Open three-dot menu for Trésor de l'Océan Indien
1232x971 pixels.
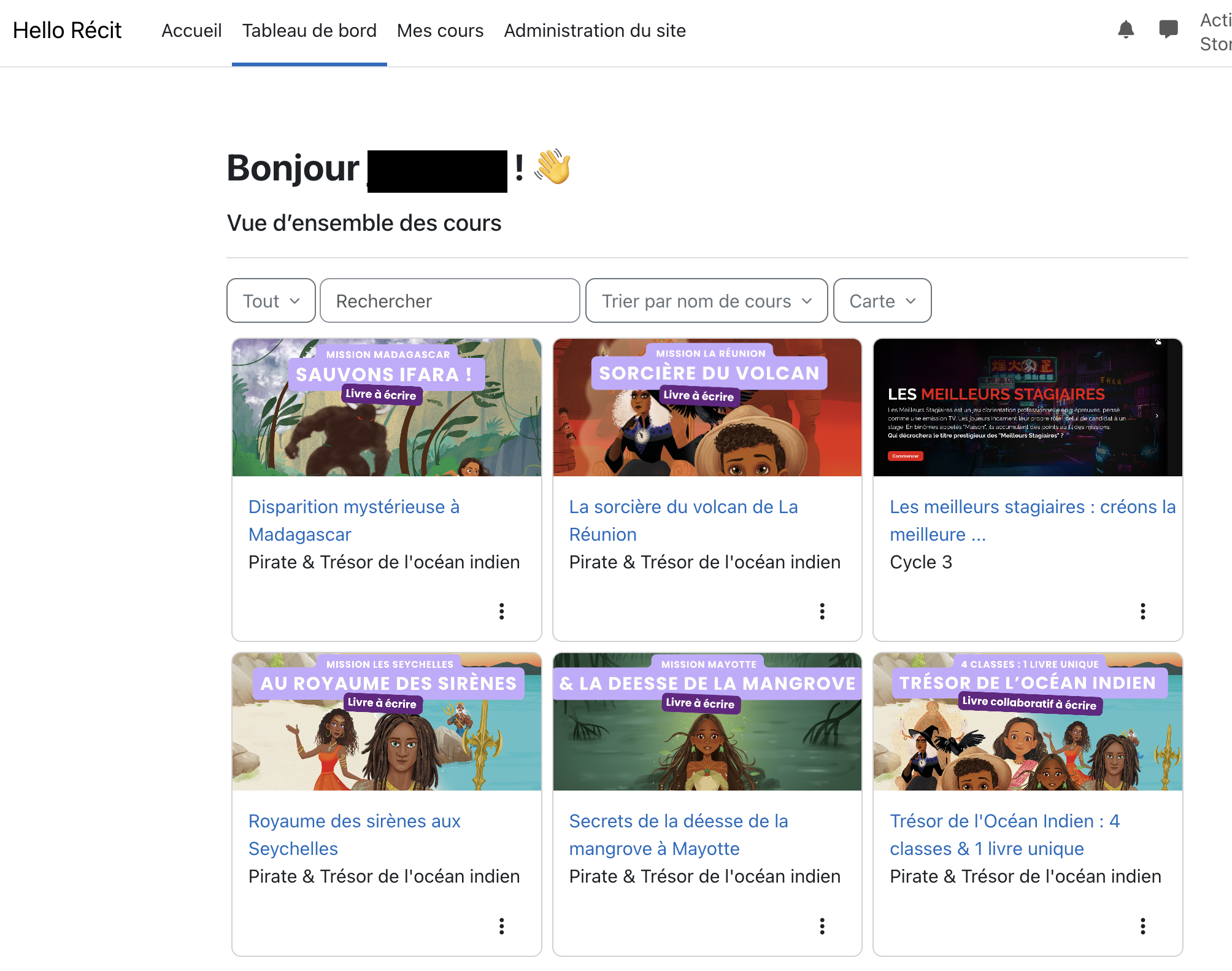[1142, 926]
